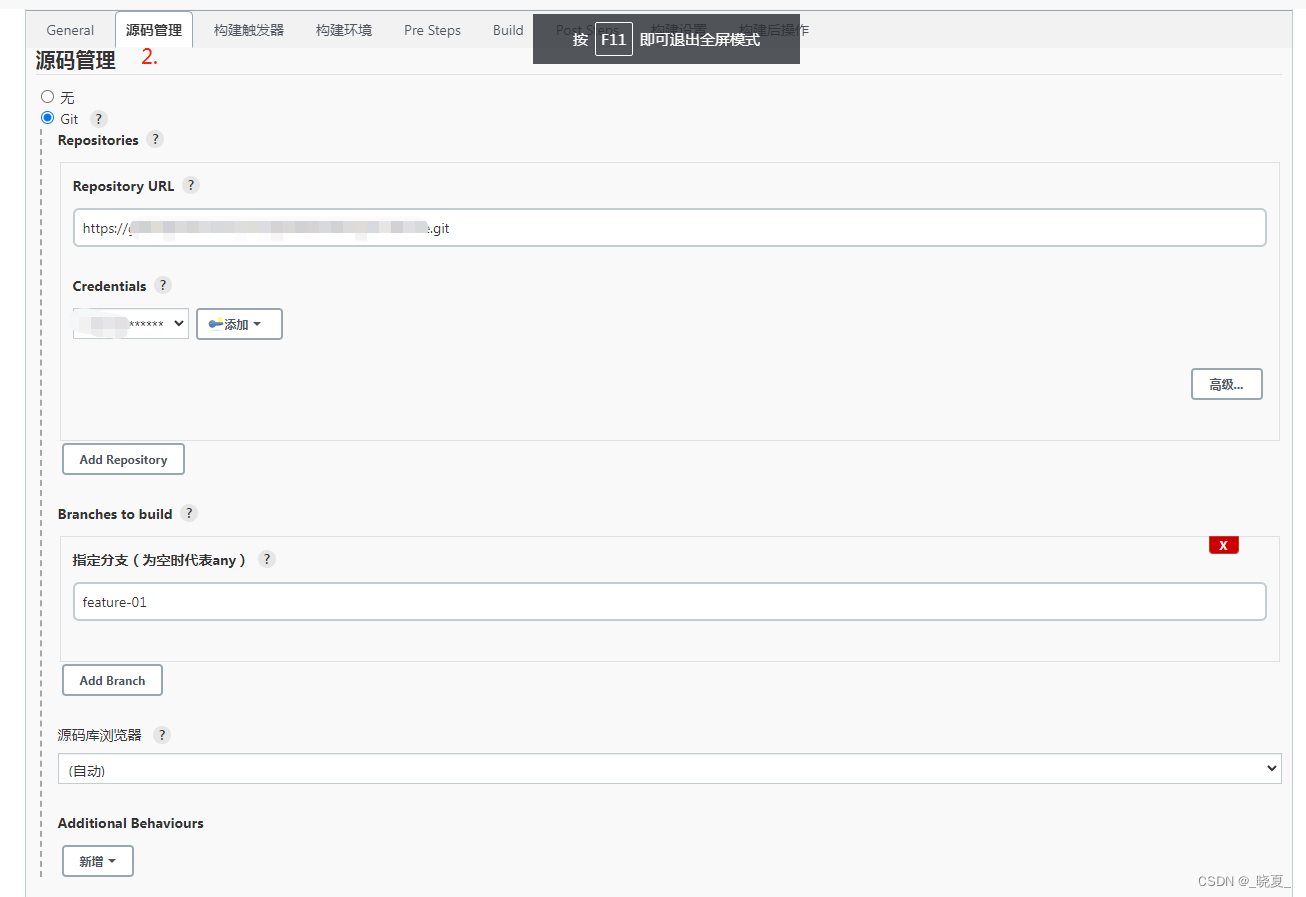The height and width of the screenshot is (897, 1306).
Task: Show help for 源码库浏览器
Action: pos(162,735)
